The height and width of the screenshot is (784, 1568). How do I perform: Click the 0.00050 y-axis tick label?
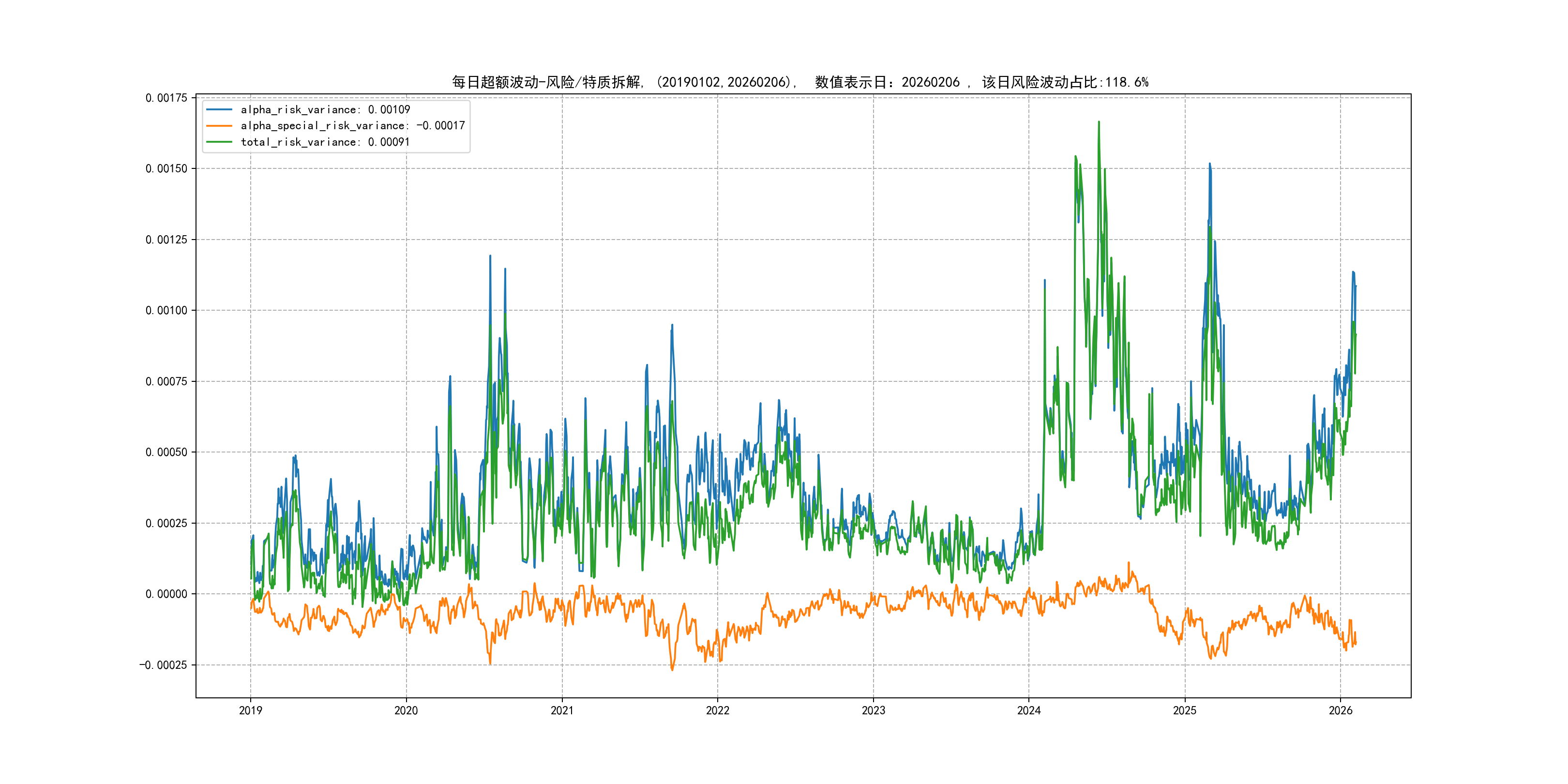pos(166,452)
